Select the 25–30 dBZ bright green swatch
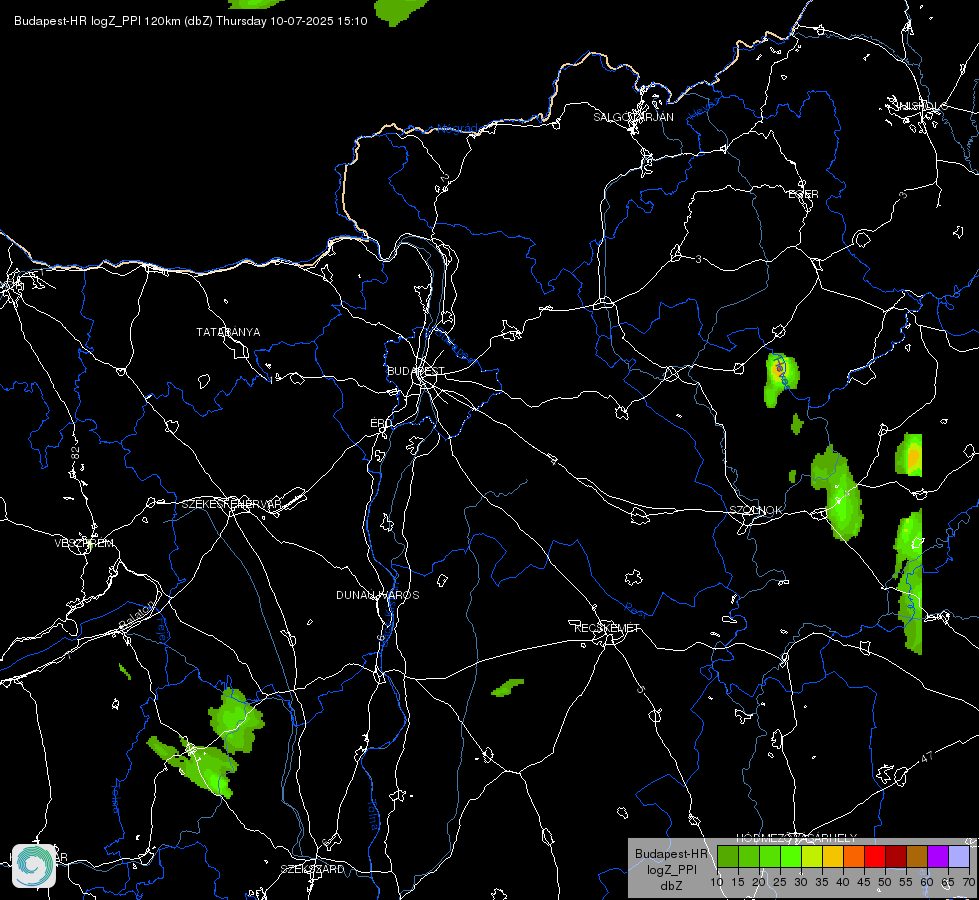The width and height of the screenshot is (979, 900). point(791,856)
